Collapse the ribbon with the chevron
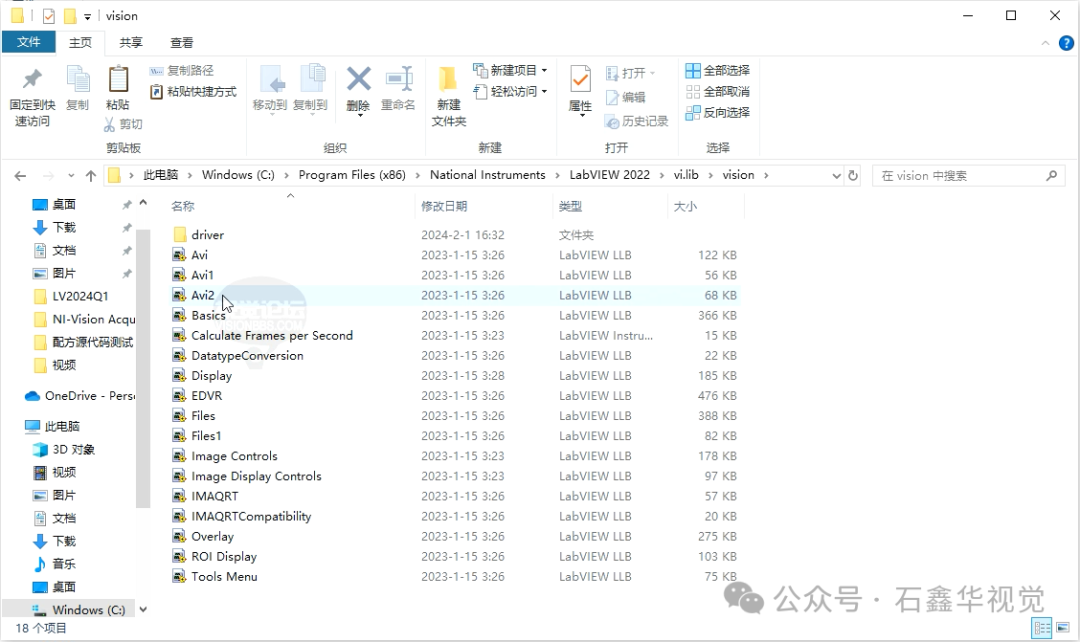Image resolution: width=1080 pixels, height=642 pixels. pos(1045,43)
